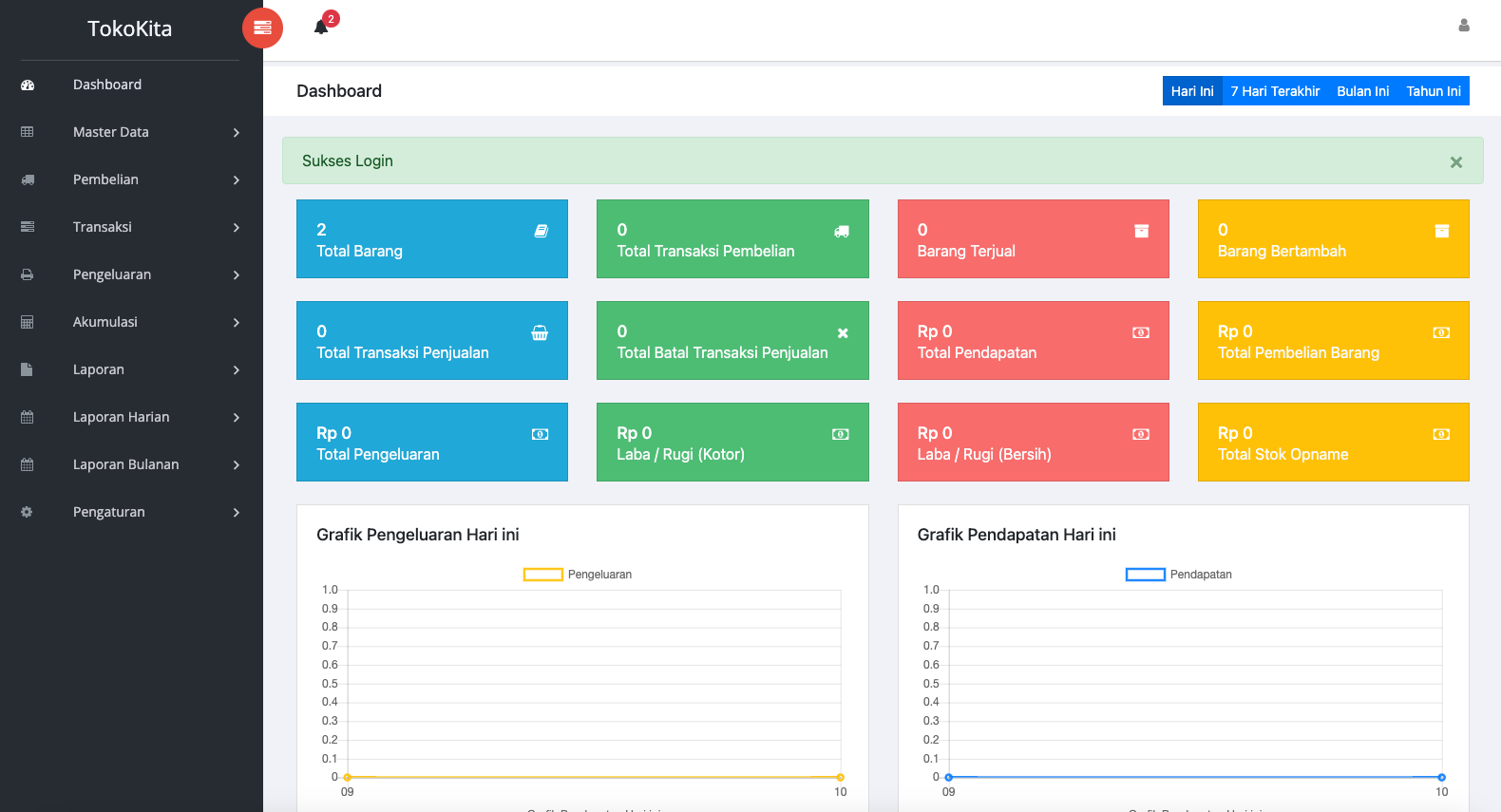Select the 7 Hari Terakhir filter

[x=1275, y=91]
